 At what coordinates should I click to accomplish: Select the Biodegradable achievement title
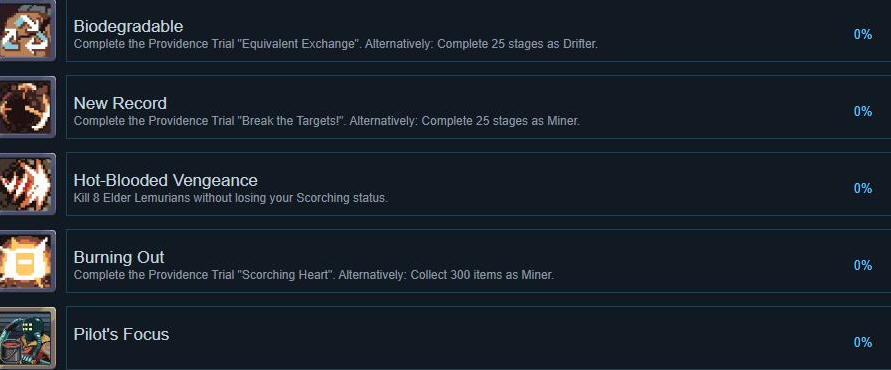point(128,26)
